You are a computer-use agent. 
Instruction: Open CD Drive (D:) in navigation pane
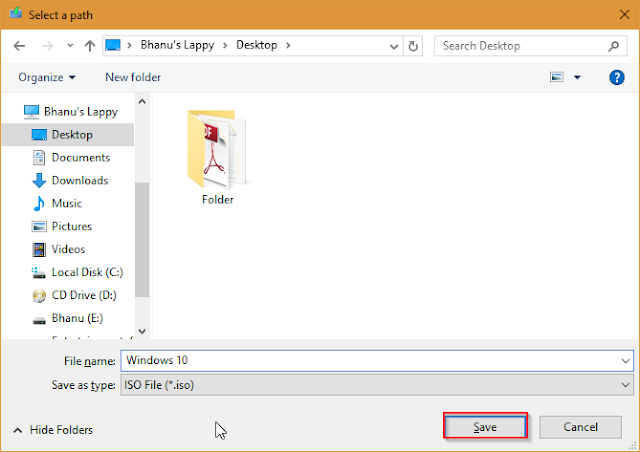[x=84, y=295]
